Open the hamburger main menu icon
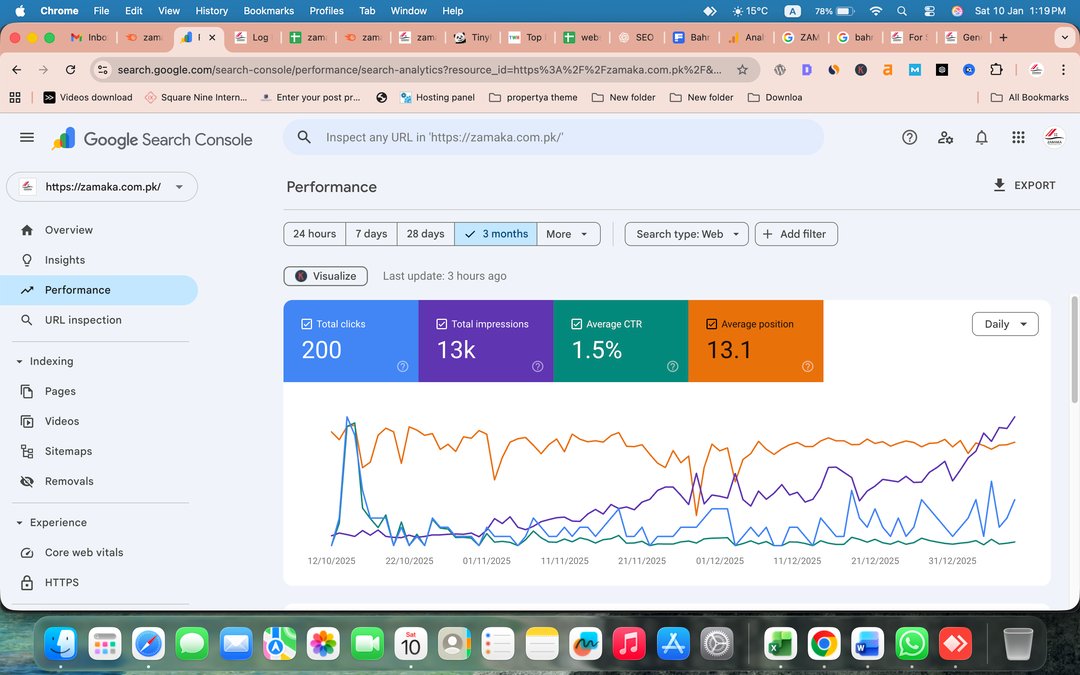 tap(27, 138)
